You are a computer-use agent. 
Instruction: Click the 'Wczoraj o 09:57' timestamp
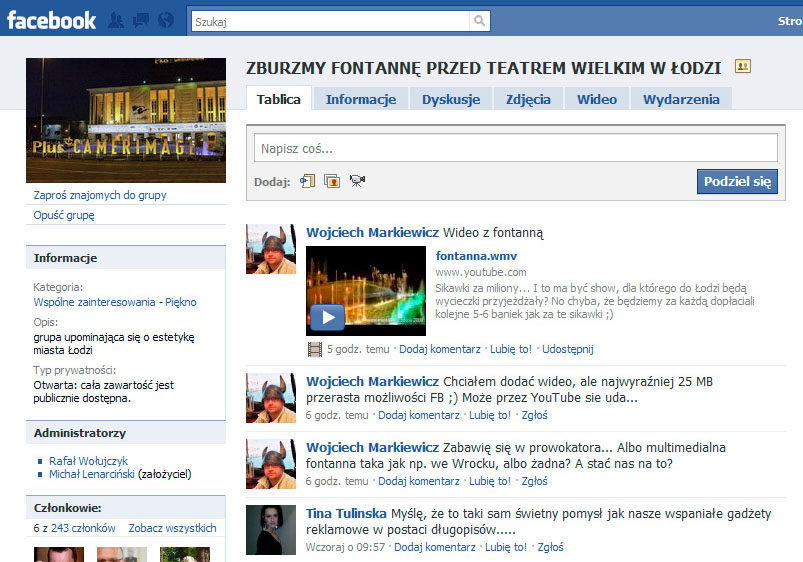point(345,547)
